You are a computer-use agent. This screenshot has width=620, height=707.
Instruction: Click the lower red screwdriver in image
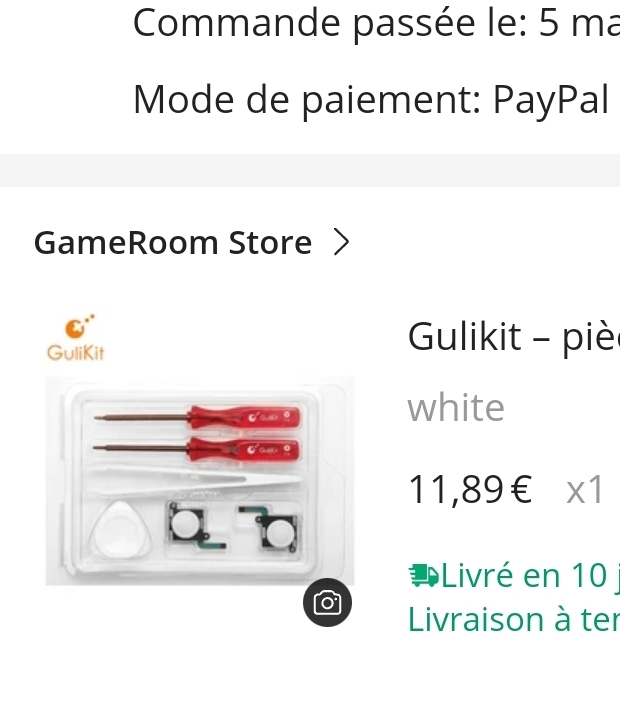coord(196,449)
